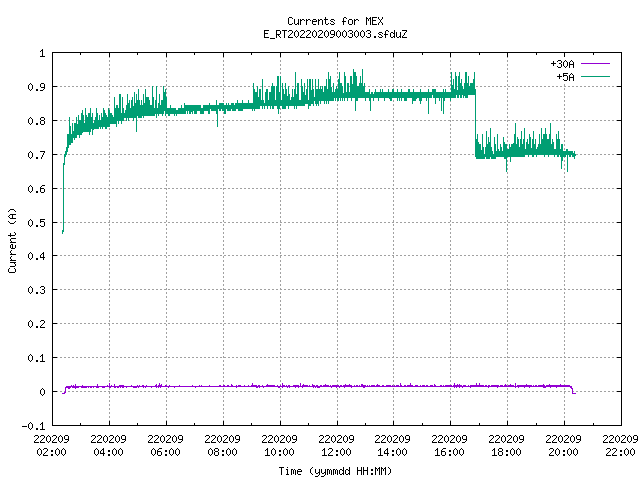Click y-axis tick value 0.2
Screen dimensions: 640x480
pos(36,324)
